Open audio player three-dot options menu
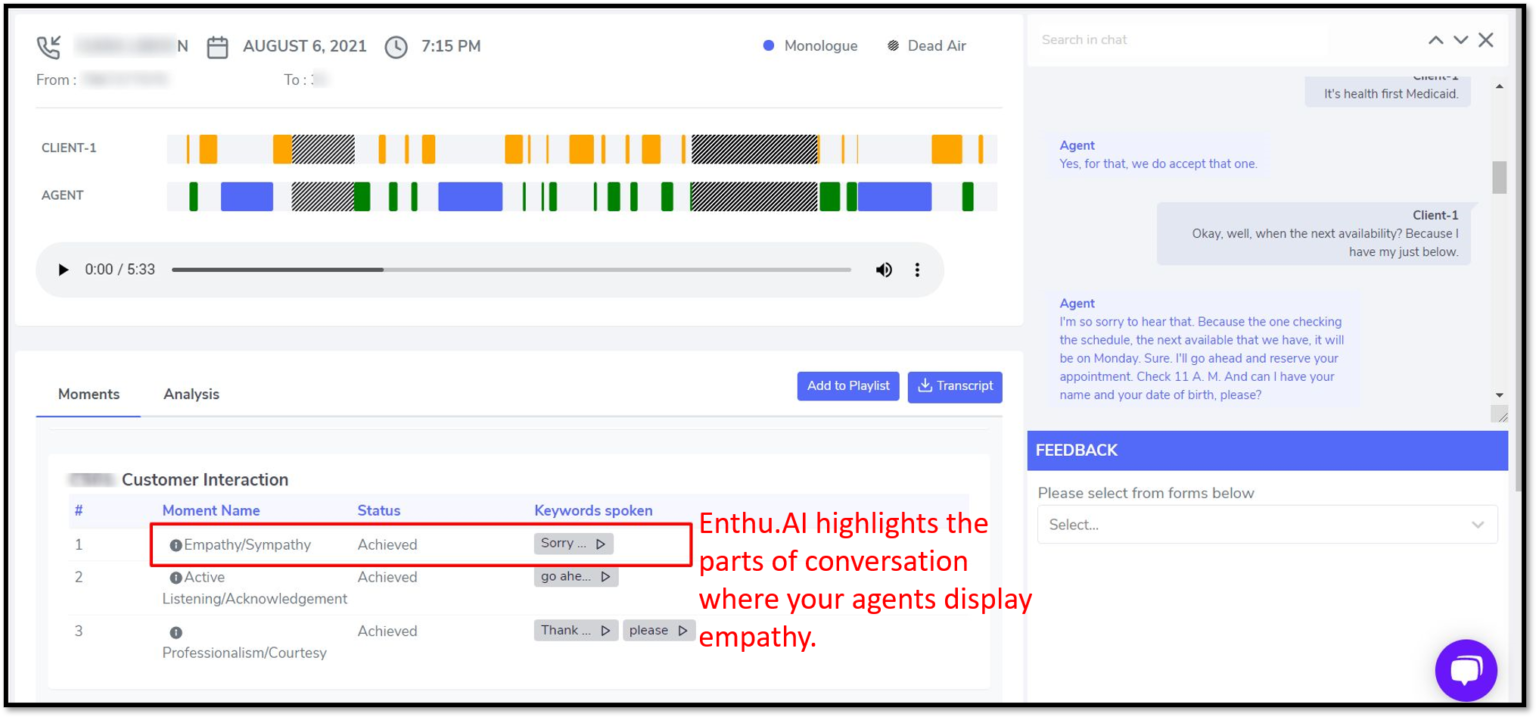This screenshot has width=1536, height=717. click(917, 270)
